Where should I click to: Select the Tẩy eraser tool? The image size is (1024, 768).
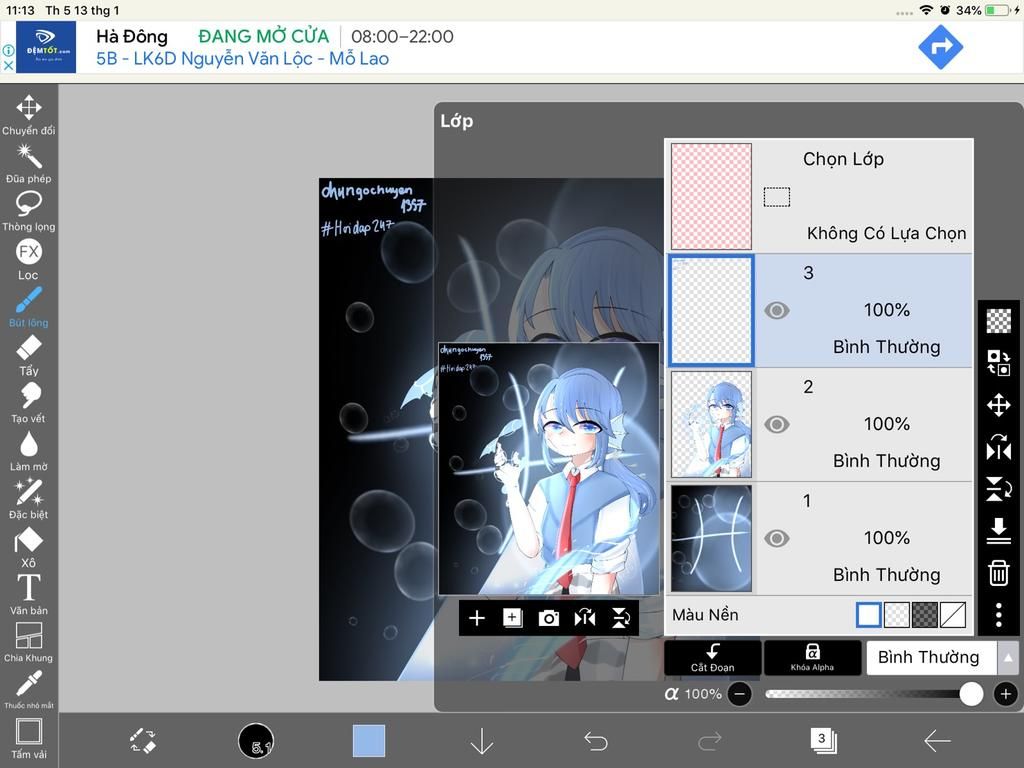[29, 355]
